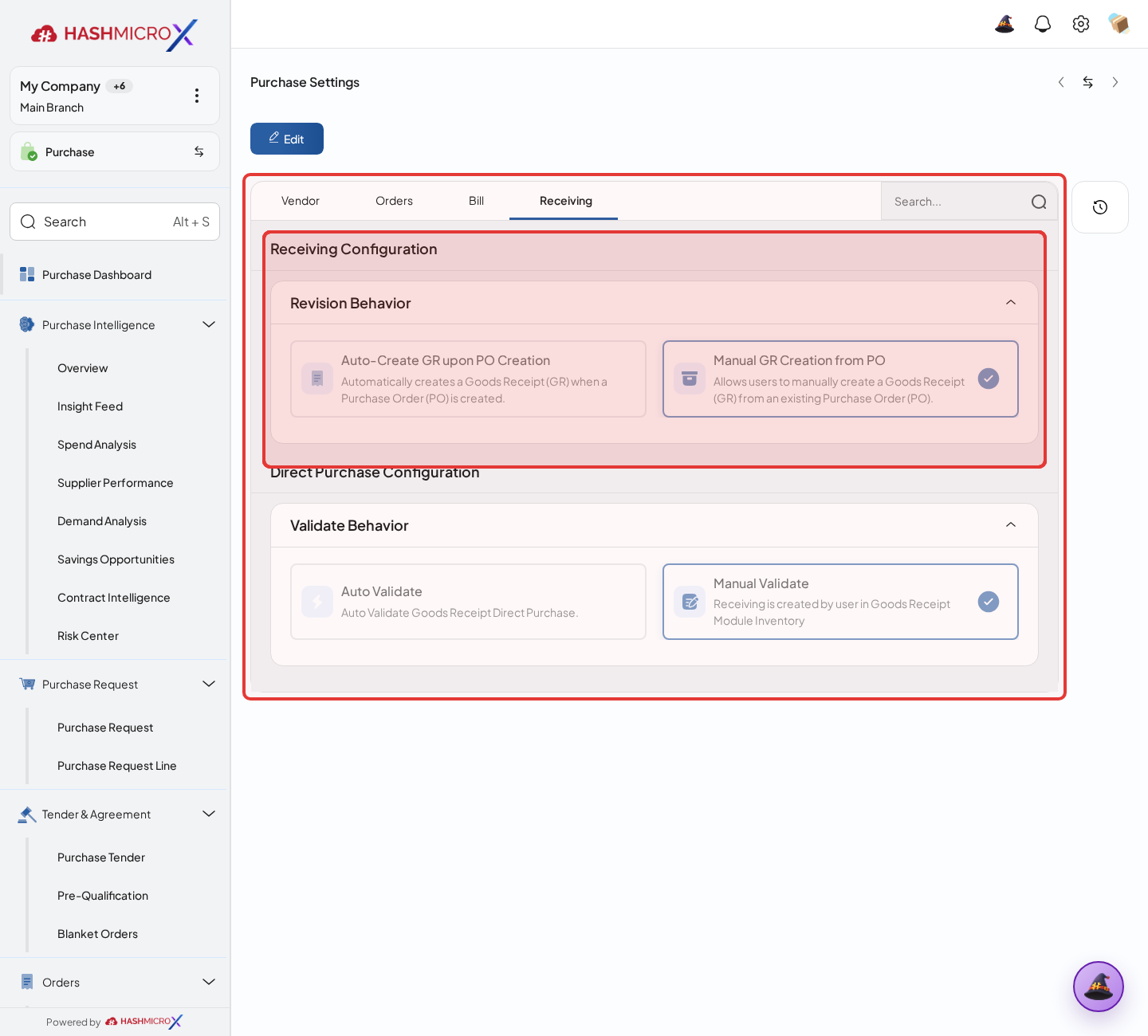Collapse the Revision Behavior section

(1011, 303)
